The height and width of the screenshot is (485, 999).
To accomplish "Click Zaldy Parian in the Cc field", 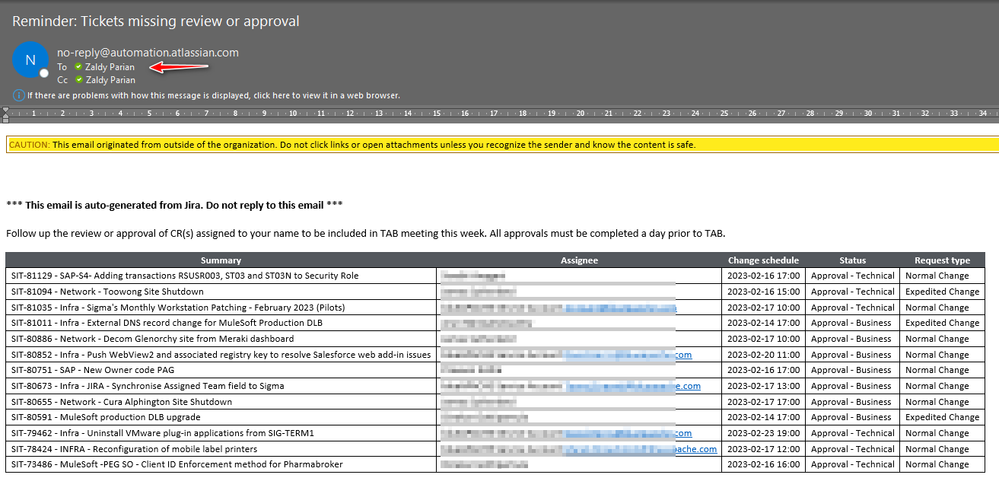I will pyautogui.click(x=110, y=80).
